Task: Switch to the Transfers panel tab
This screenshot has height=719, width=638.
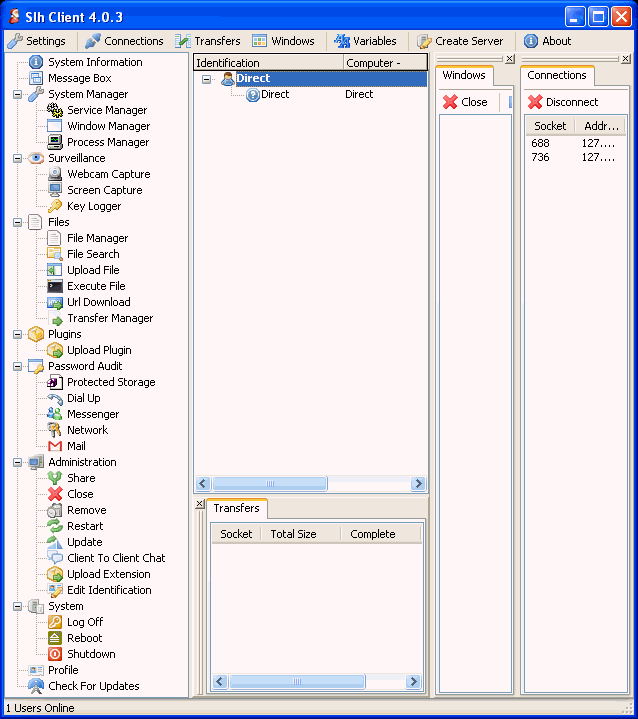Action: point(236,508)
